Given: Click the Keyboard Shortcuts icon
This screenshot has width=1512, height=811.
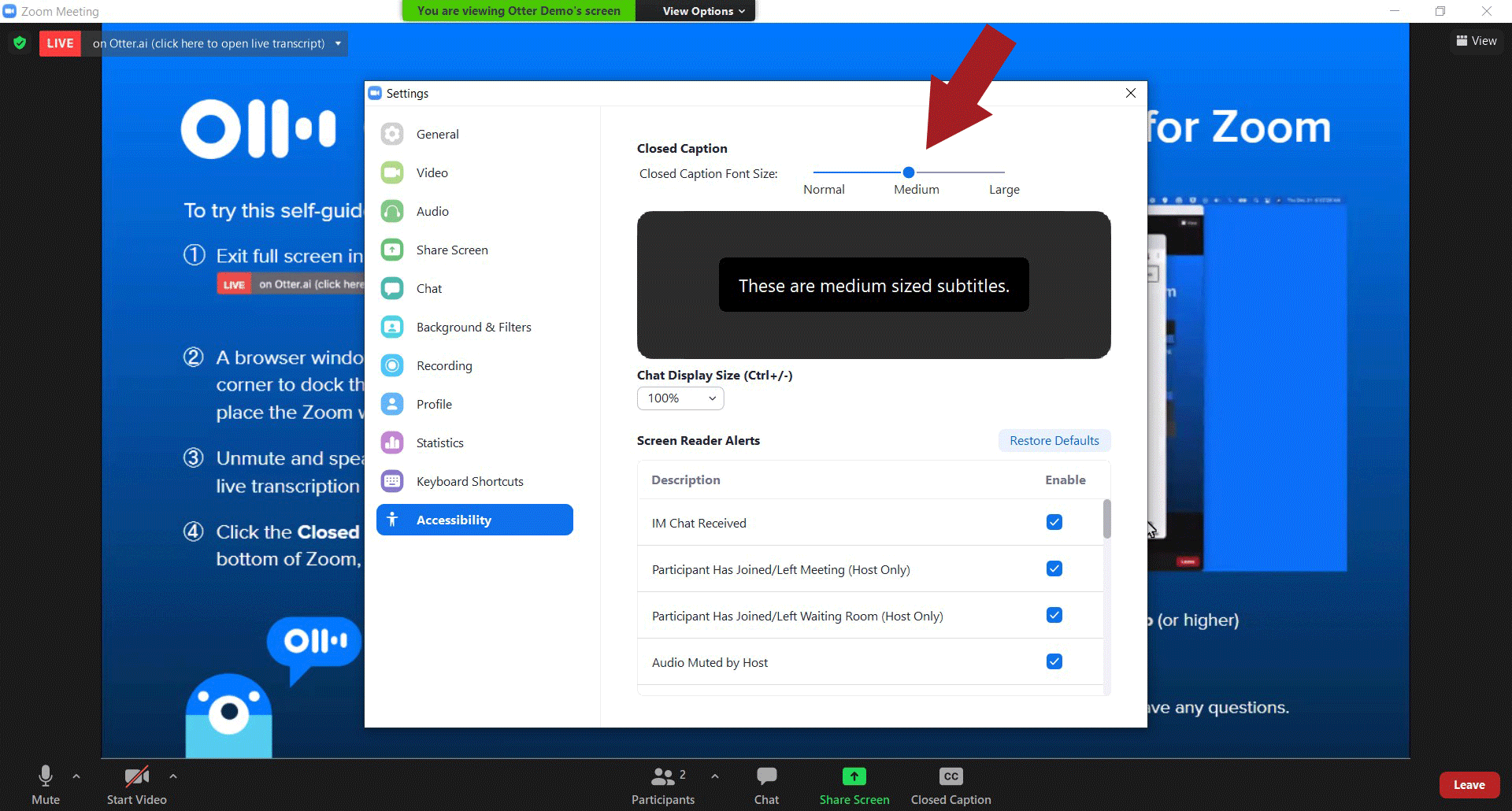Looking at the screenshot, I should [x=392, y=481].
